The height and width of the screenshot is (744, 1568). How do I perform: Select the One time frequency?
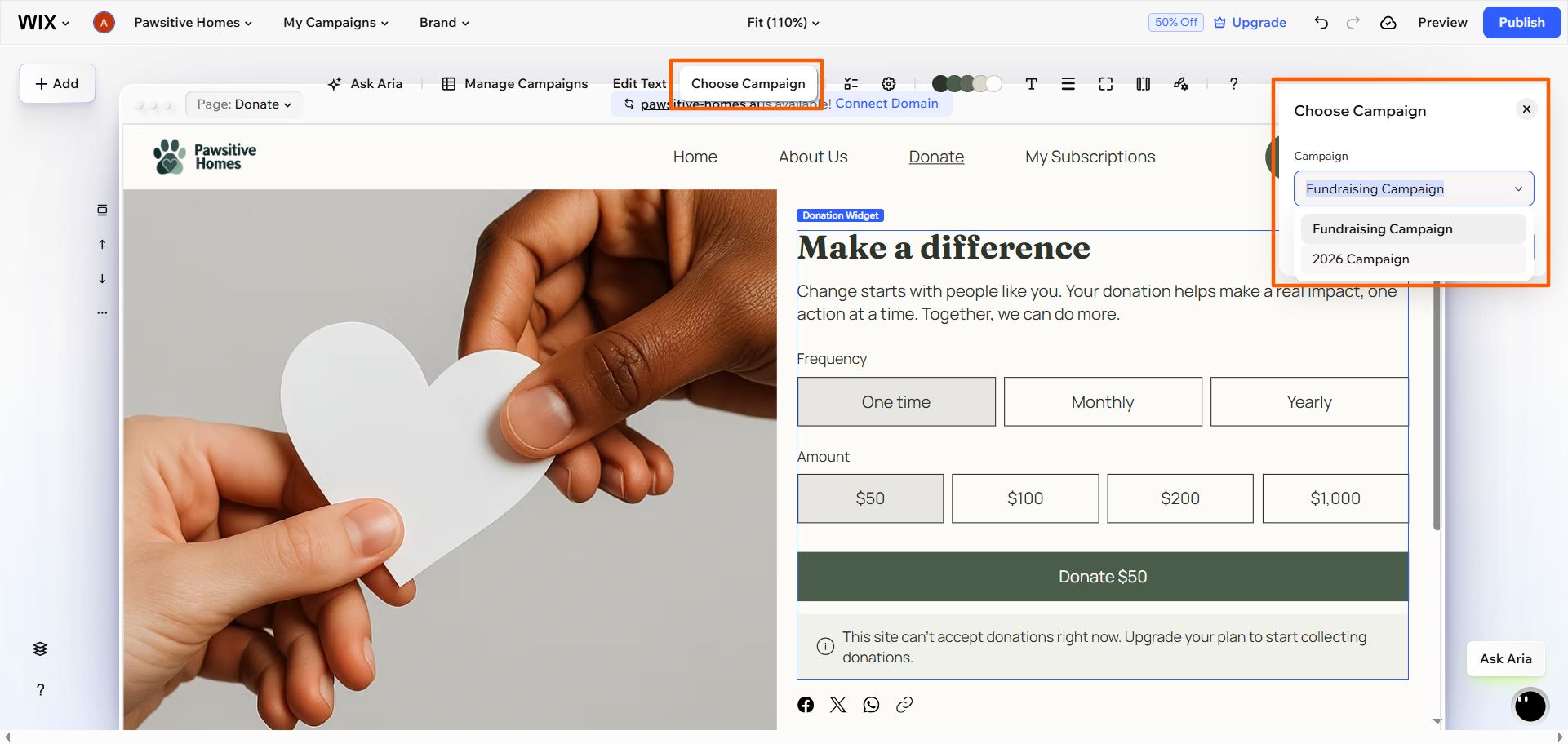point(896,401)
